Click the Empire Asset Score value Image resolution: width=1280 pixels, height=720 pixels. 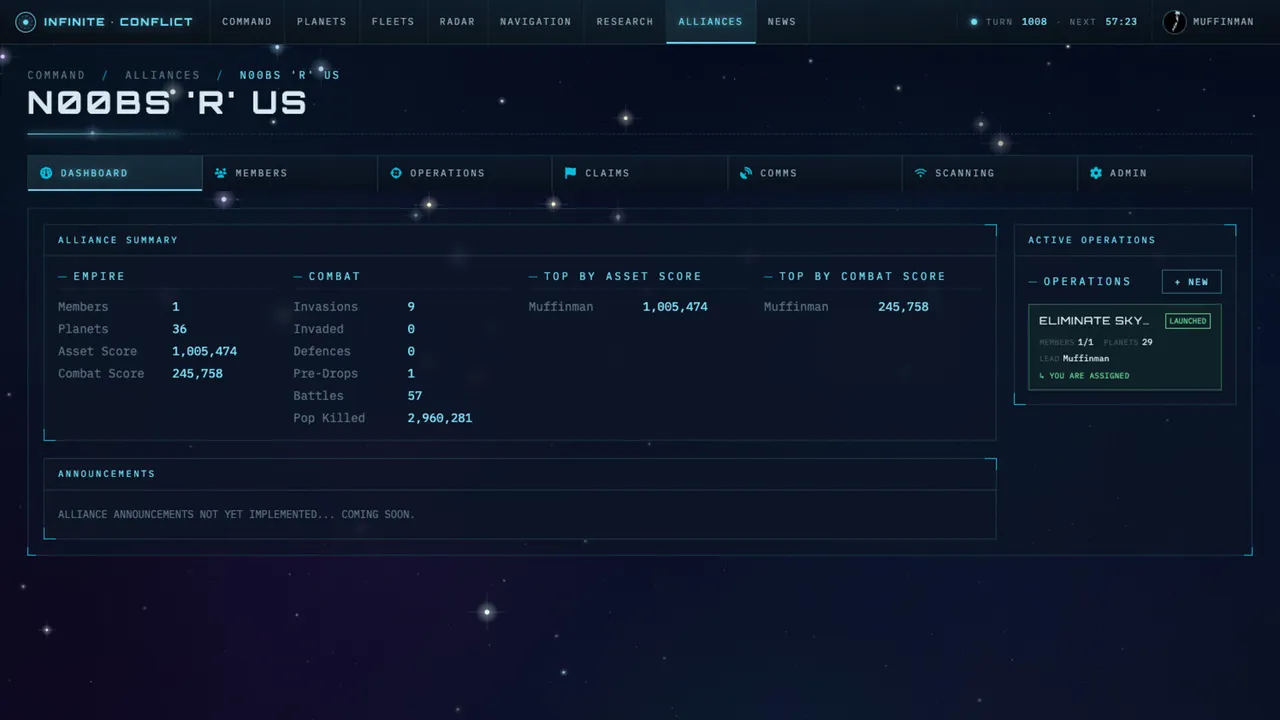[x=205, y=351]
